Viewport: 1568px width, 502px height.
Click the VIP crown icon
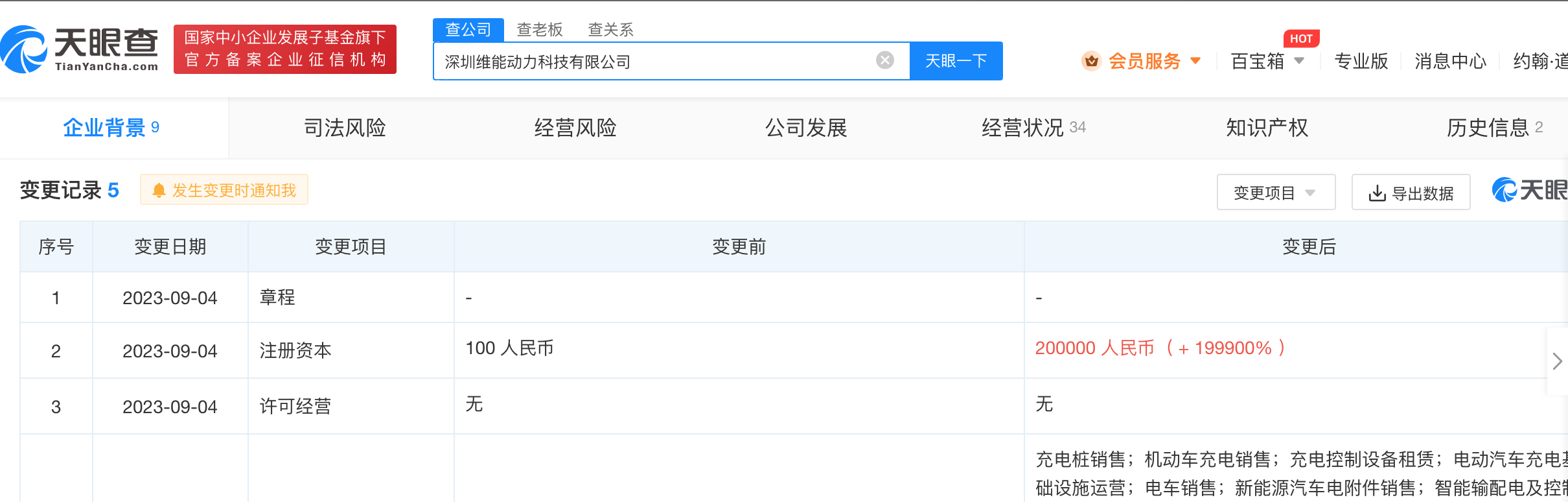(1091, 61)
